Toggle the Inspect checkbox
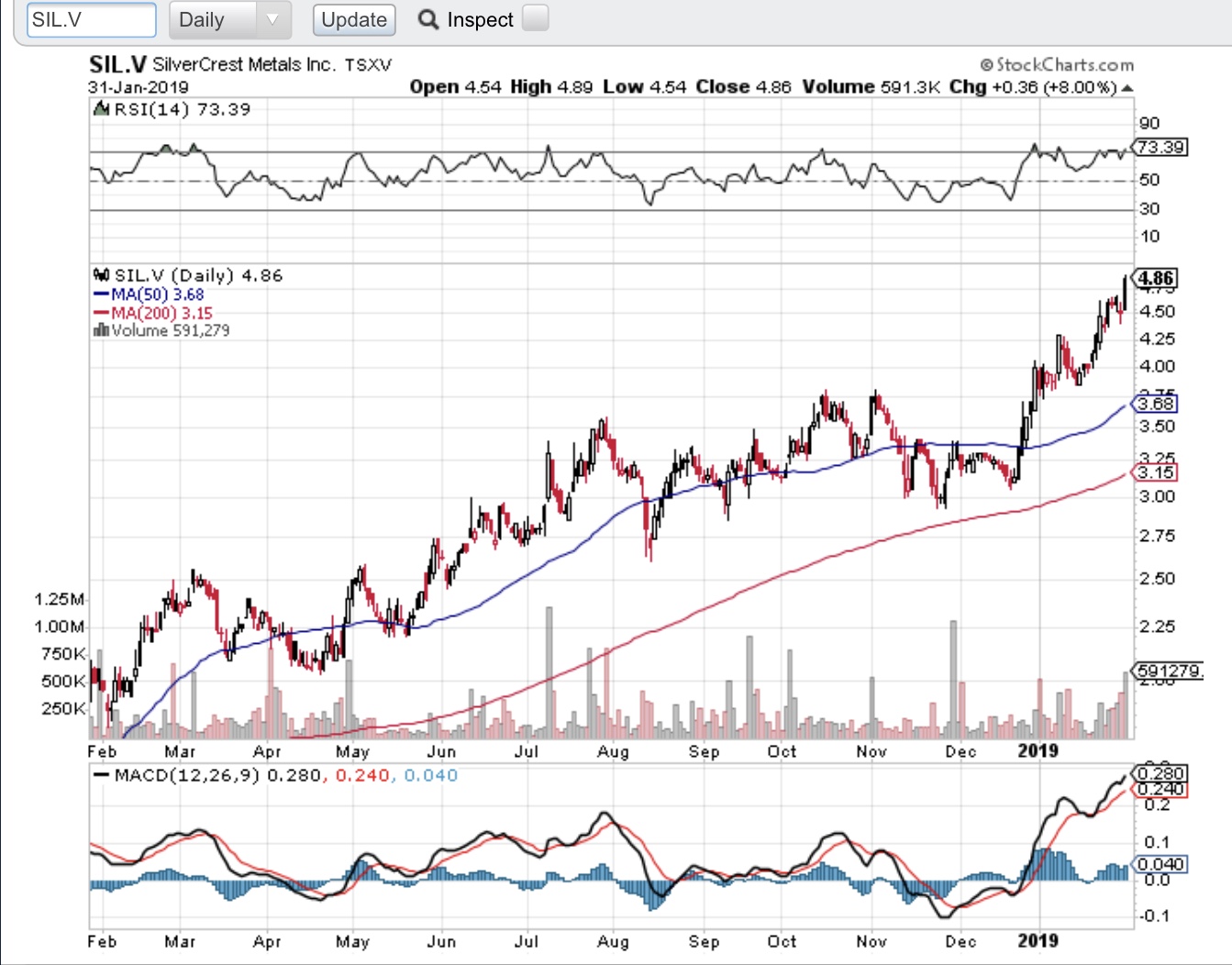 [x=536, y=18]
